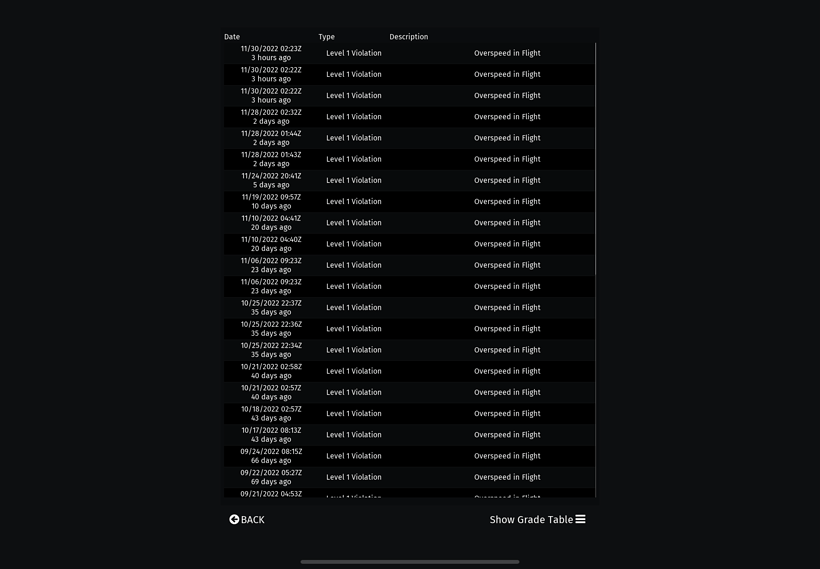
Task: Click the Show Grade Table hamburger icon
Action: pos(580,519)
